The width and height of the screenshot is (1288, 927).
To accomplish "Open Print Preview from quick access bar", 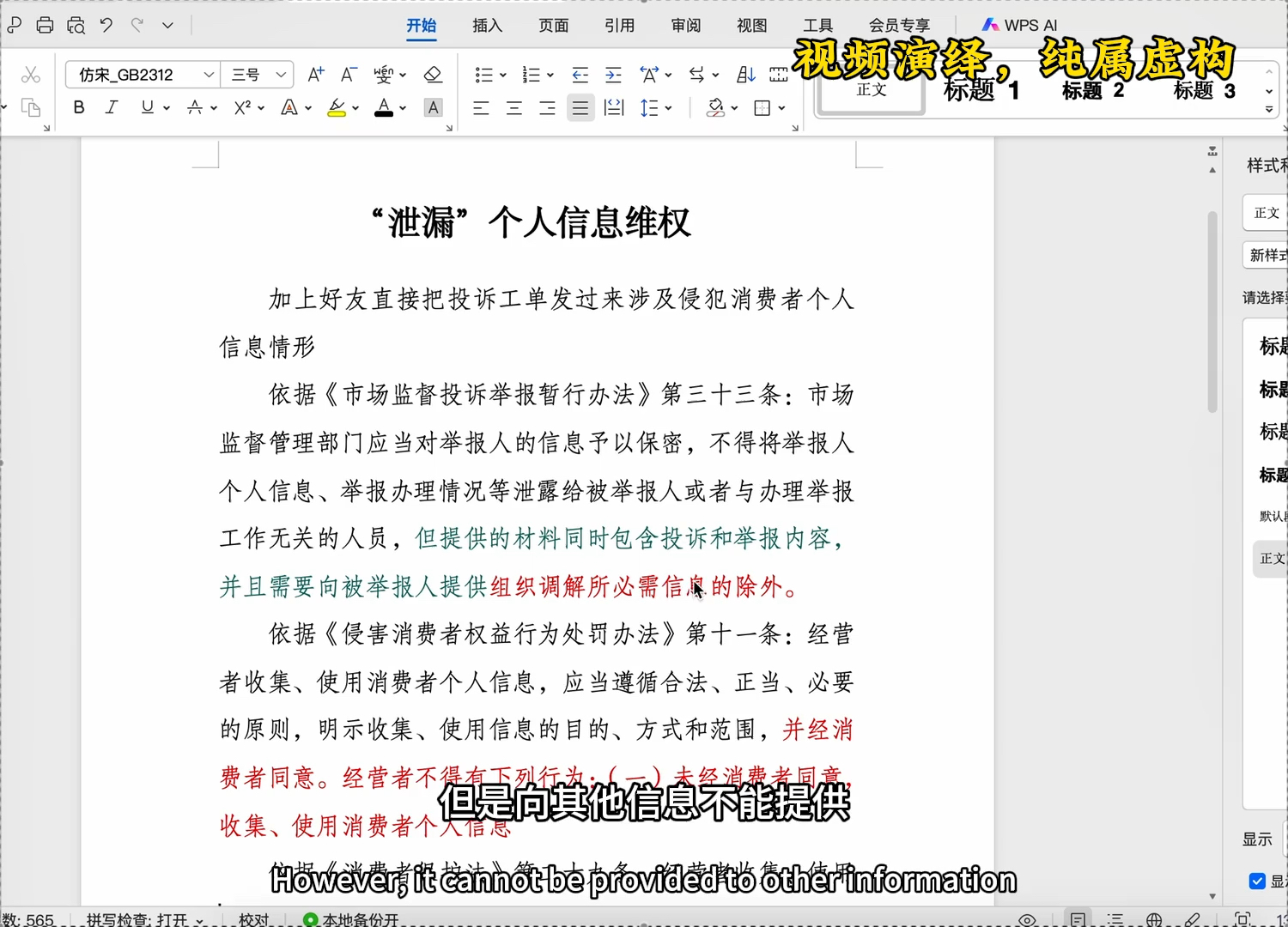I will click(x=76, y=25).
